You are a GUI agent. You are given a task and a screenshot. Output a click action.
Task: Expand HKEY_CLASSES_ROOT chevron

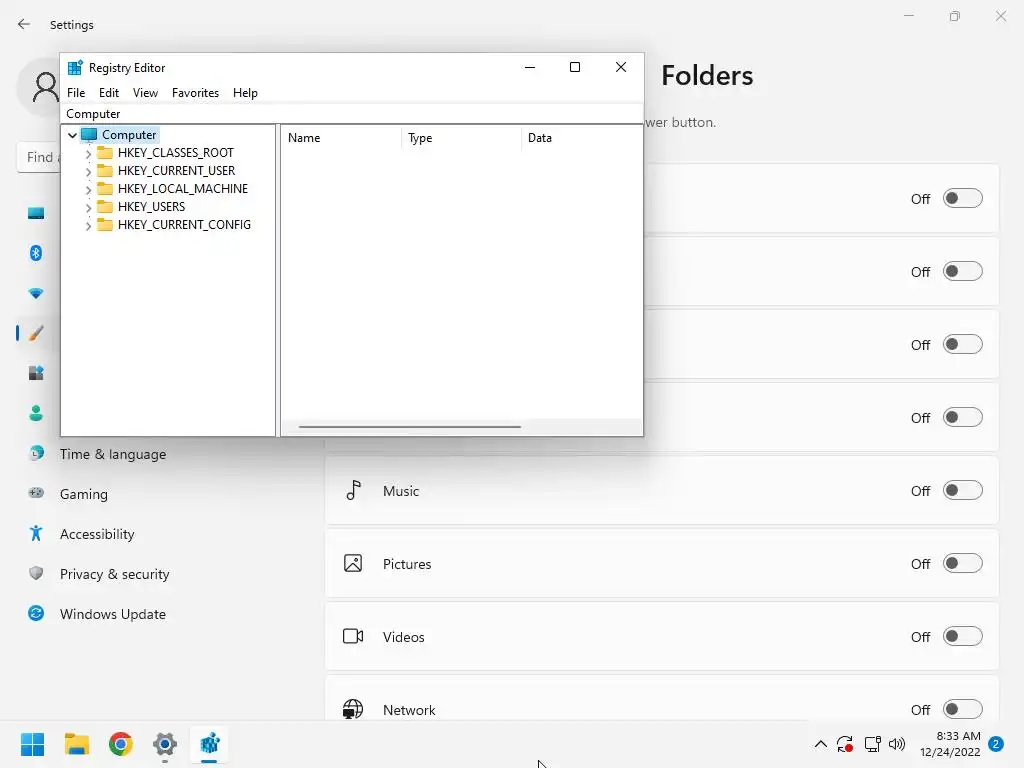coord(88,154)
